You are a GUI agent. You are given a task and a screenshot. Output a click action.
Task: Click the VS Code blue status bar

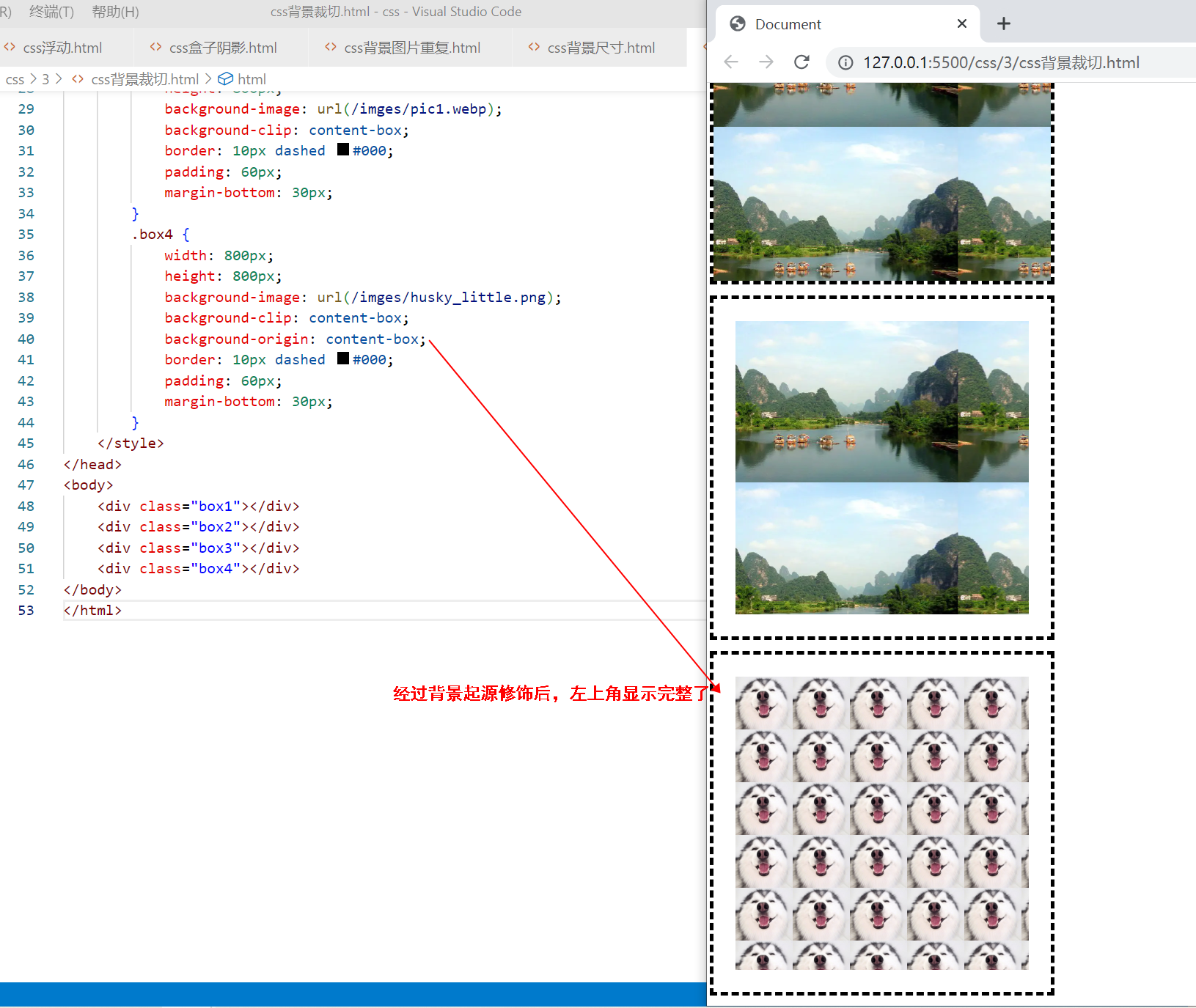coord(353,994)
